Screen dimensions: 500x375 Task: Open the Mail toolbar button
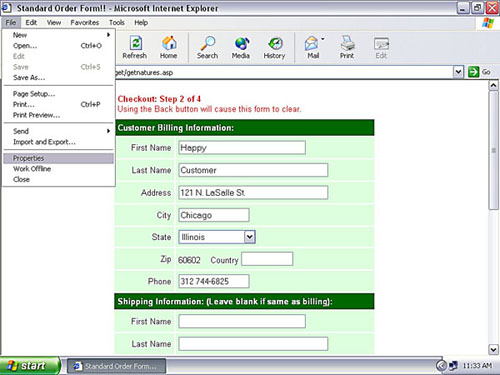pos(312,47)
